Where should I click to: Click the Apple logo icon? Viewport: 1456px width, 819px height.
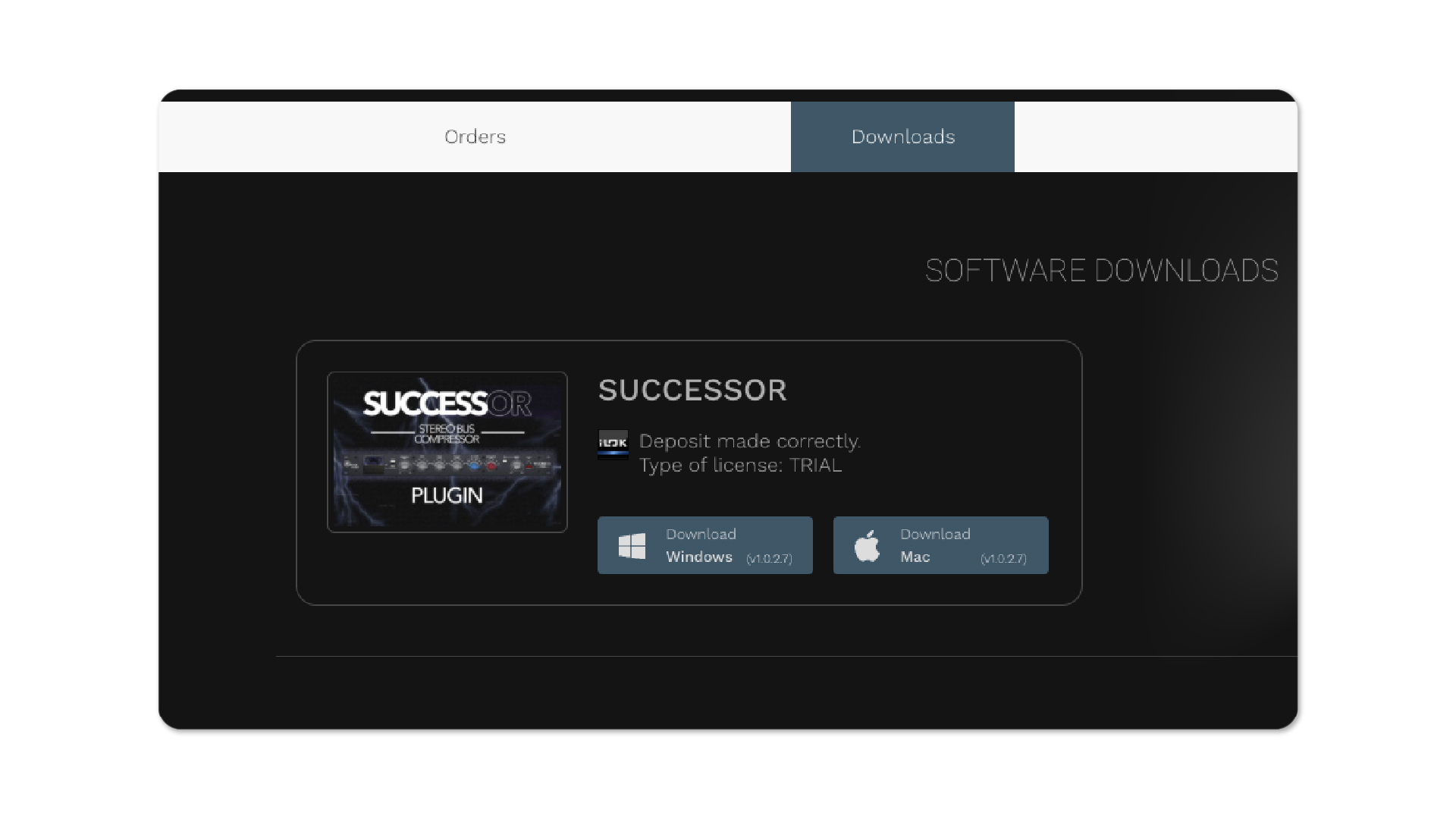click(x=867, y=546)
